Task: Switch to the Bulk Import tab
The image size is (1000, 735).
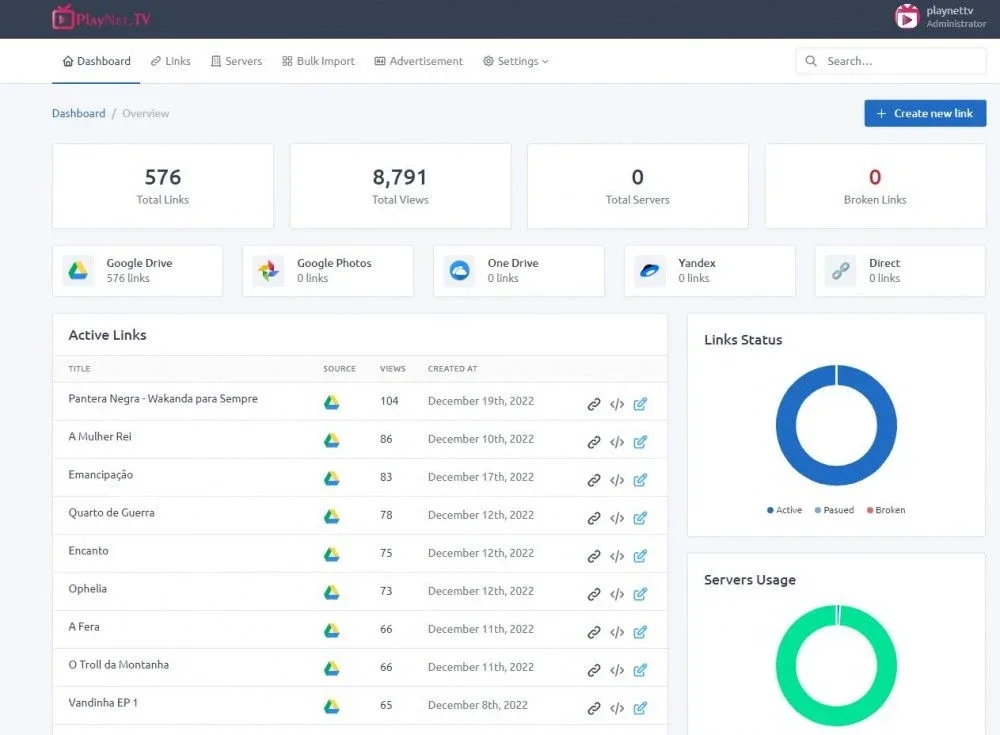Action: (318, 61)
